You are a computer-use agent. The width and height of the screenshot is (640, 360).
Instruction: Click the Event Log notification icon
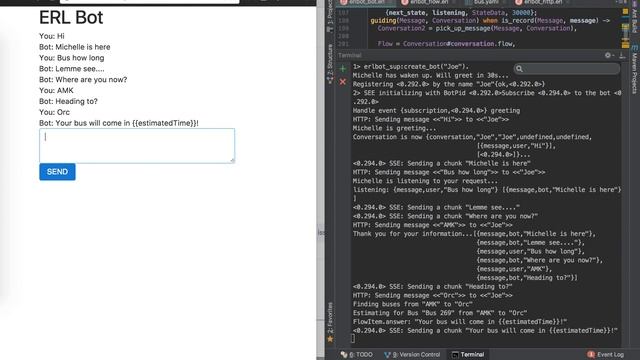pyautogui.click(x=591, y=355)
